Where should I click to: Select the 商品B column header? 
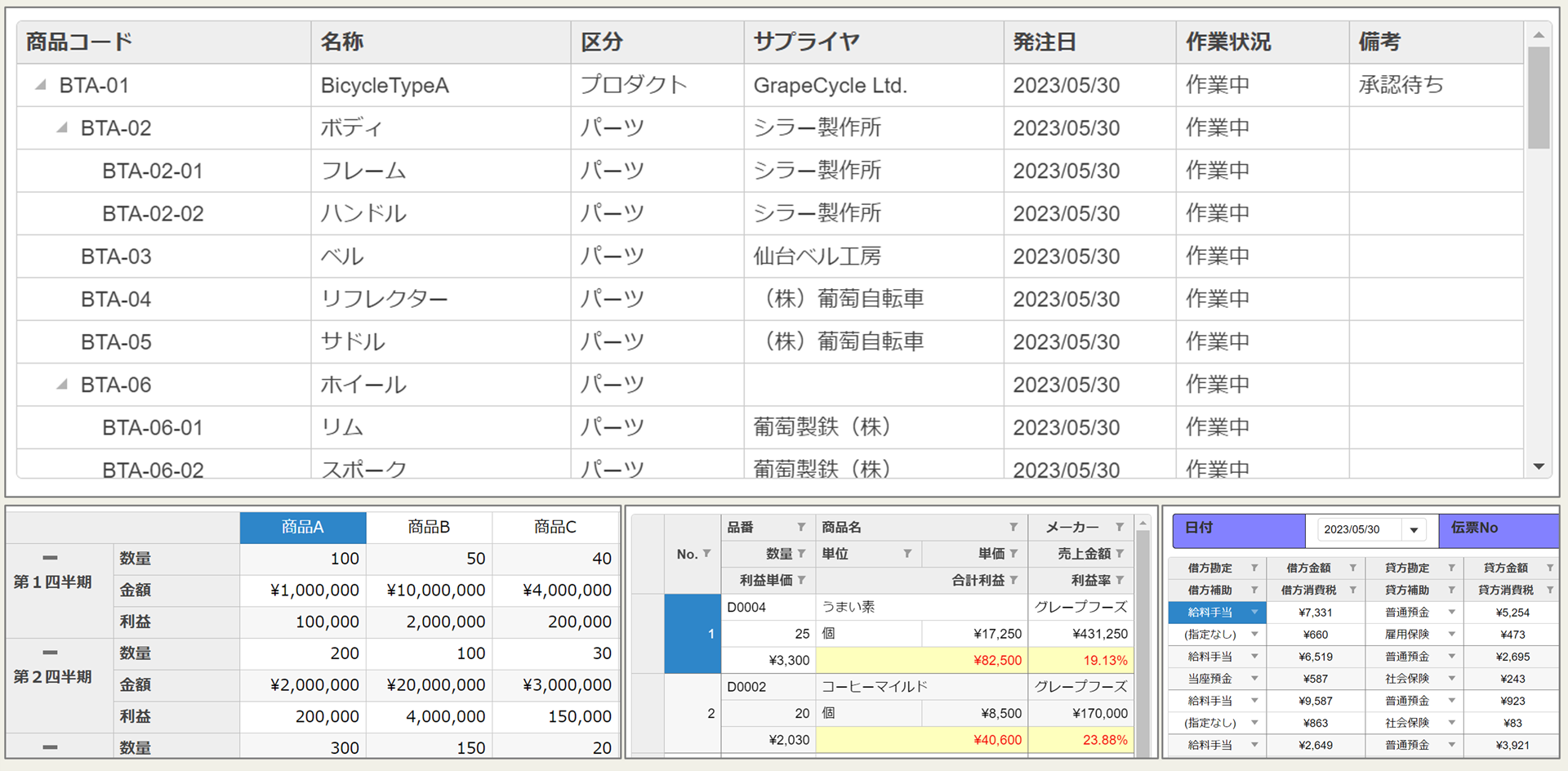430,528
